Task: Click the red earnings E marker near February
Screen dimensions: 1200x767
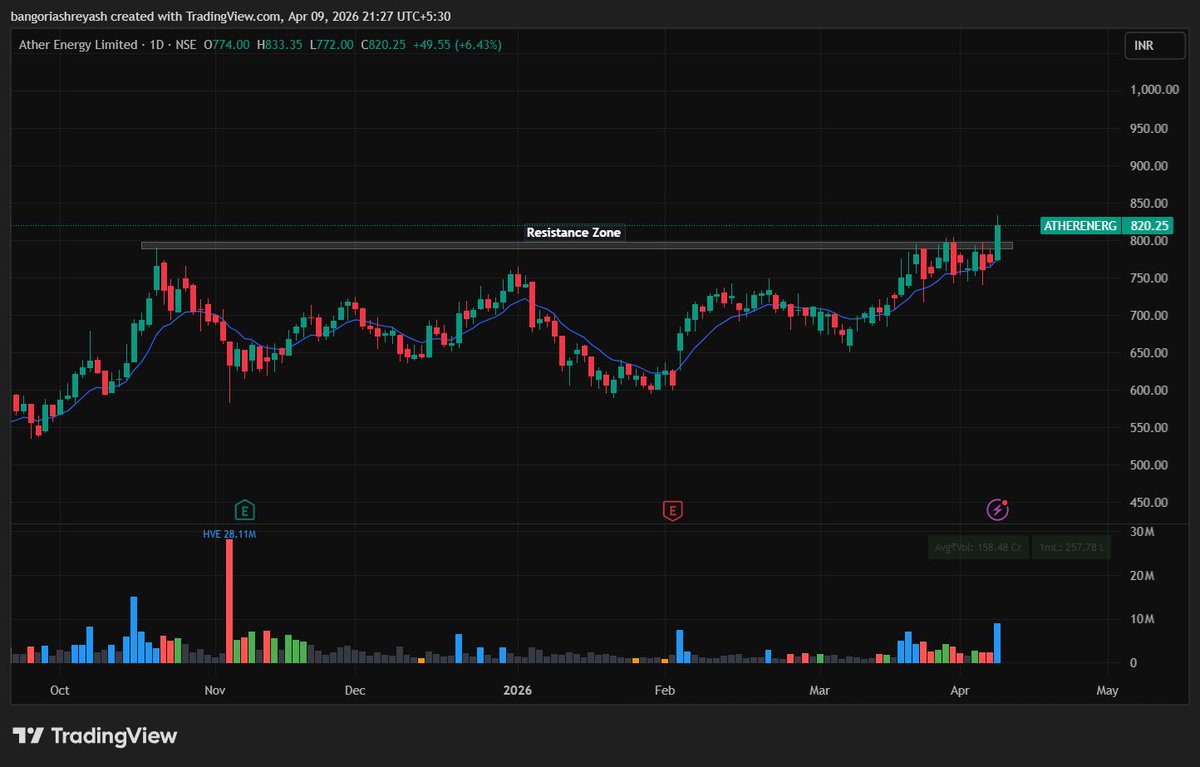Action: pyautogui.click(x=673, y=511)
